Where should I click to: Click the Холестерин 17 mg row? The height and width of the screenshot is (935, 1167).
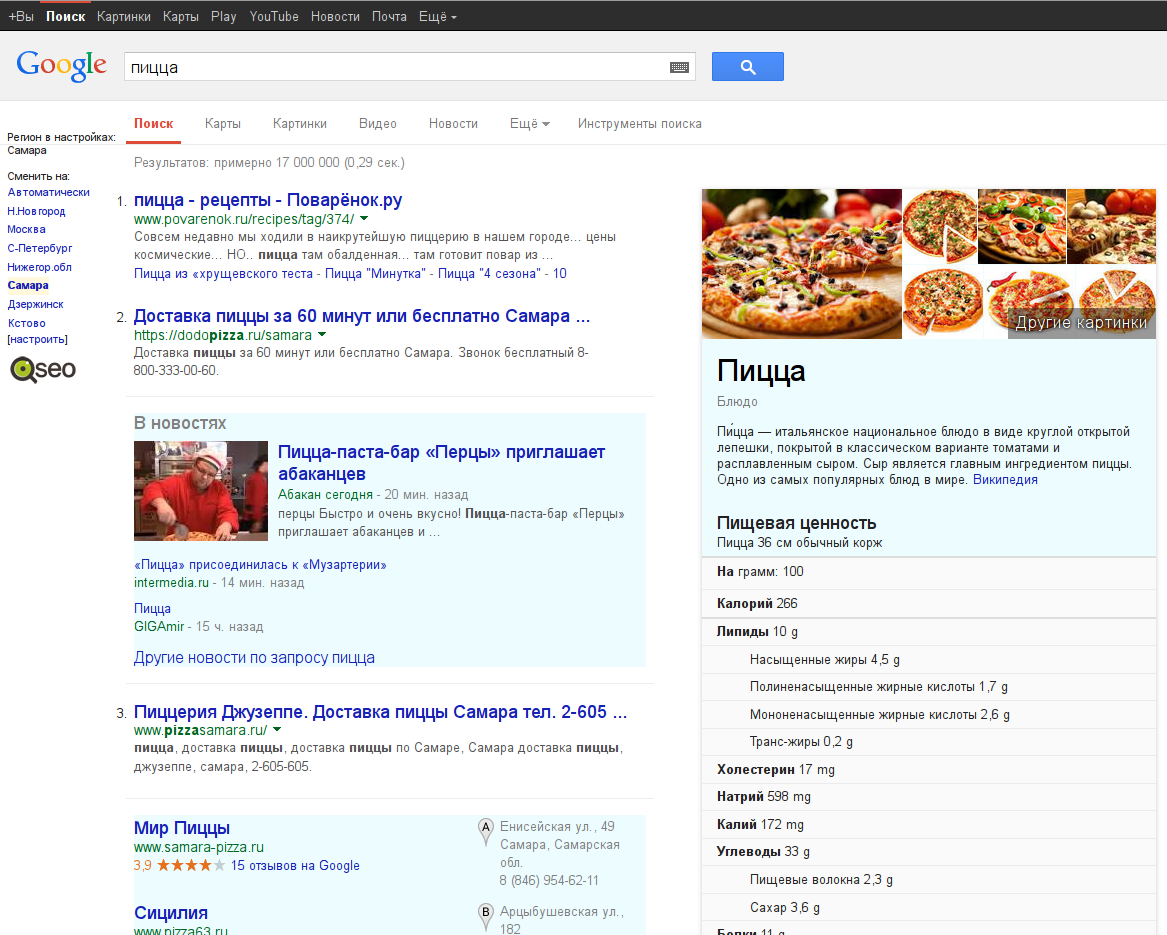pyautogui.click(x=929, y=769)
